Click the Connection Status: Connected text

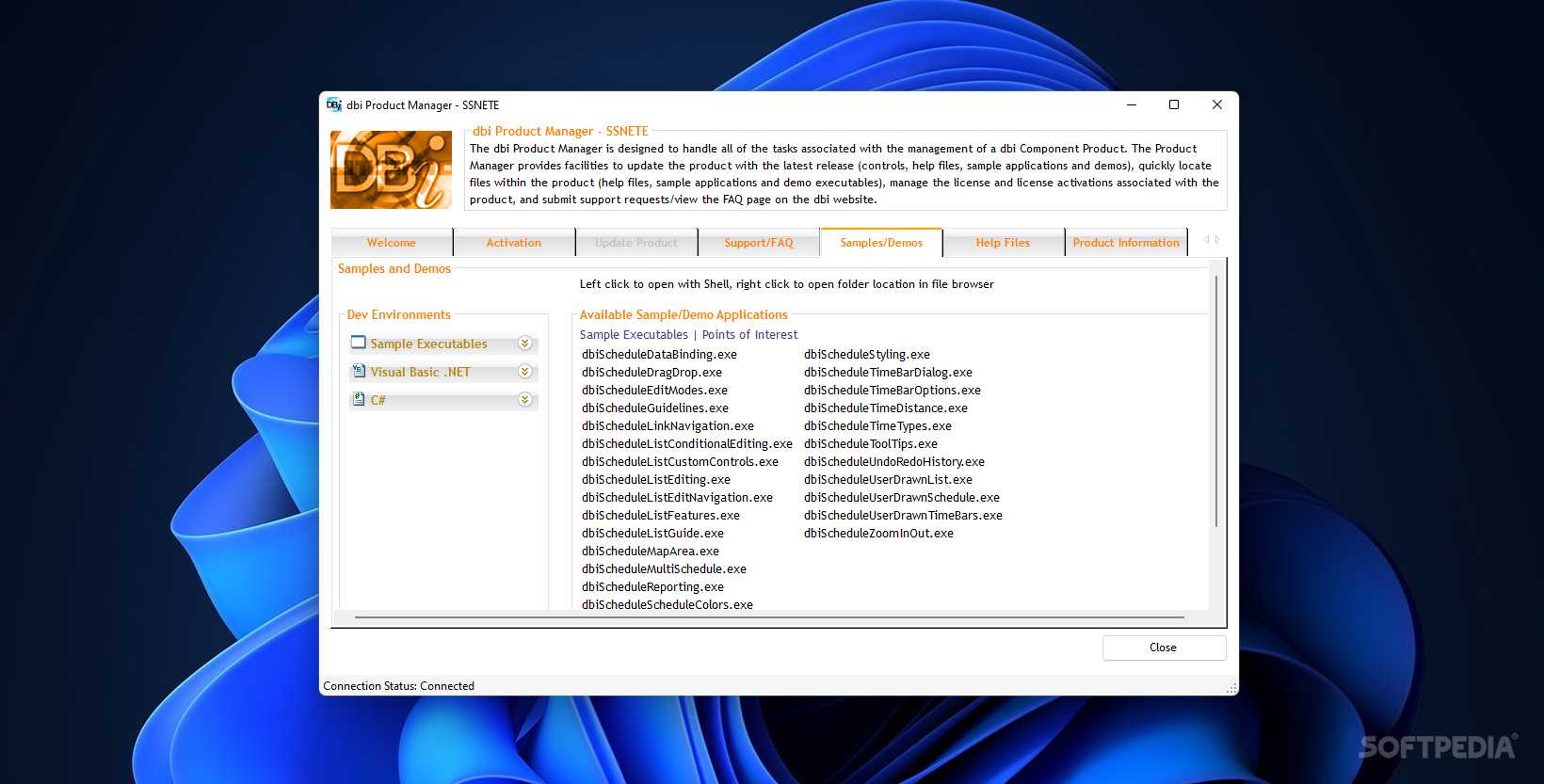[398, 686]
